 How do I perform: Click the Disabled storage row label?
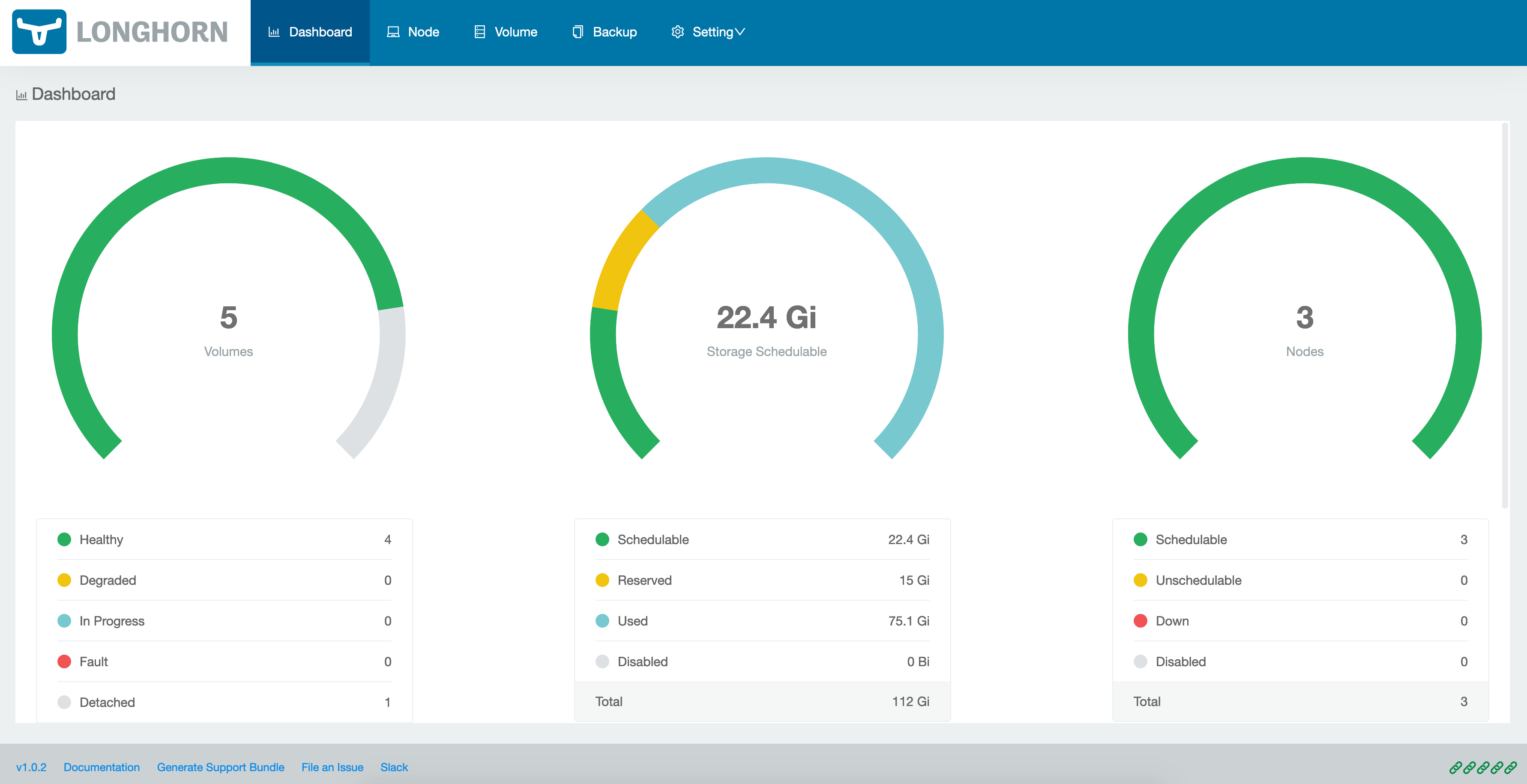(643, 661)
